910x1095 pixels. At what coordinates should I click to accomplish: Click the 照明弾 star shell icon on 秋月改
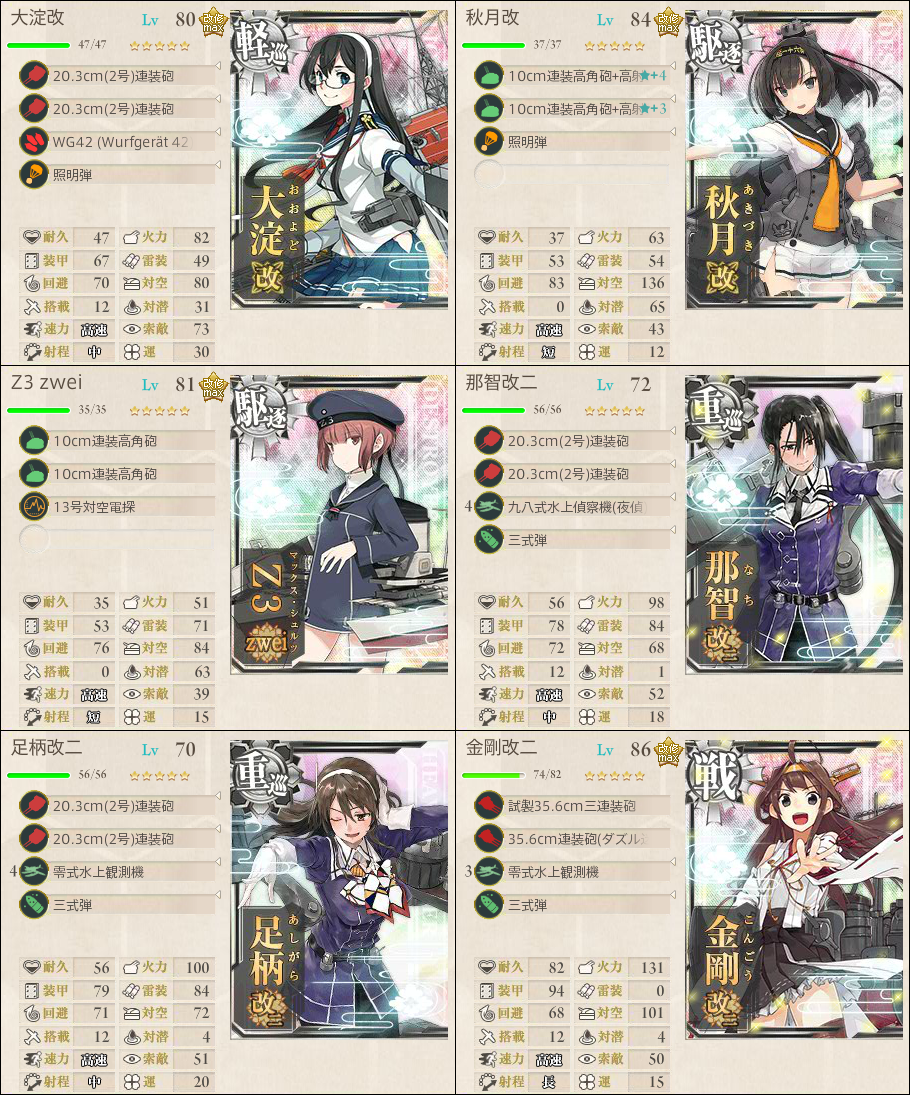tap(488, 142)
